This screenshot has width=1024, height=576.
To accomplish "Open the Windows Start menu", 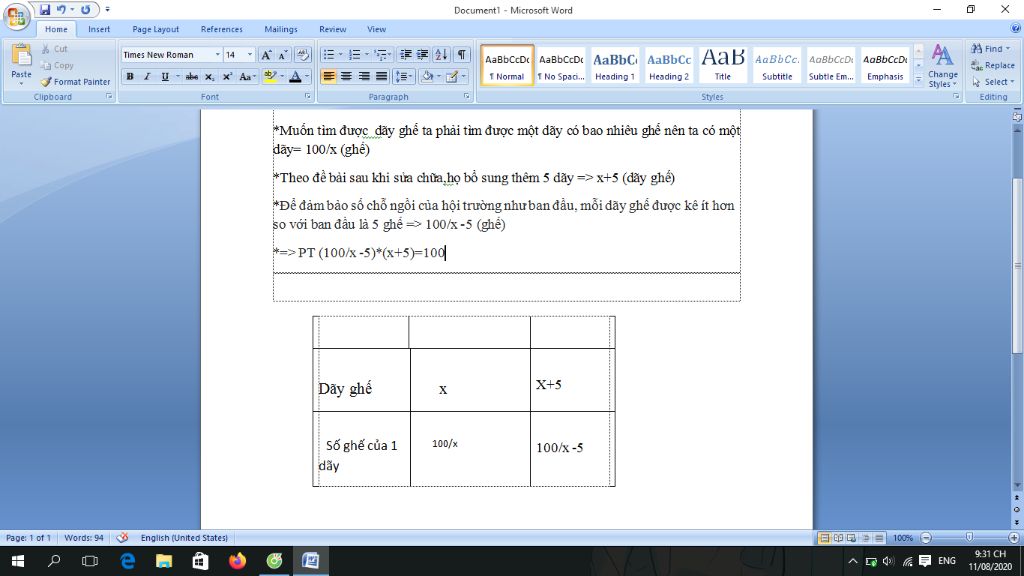I will point(18,561).
